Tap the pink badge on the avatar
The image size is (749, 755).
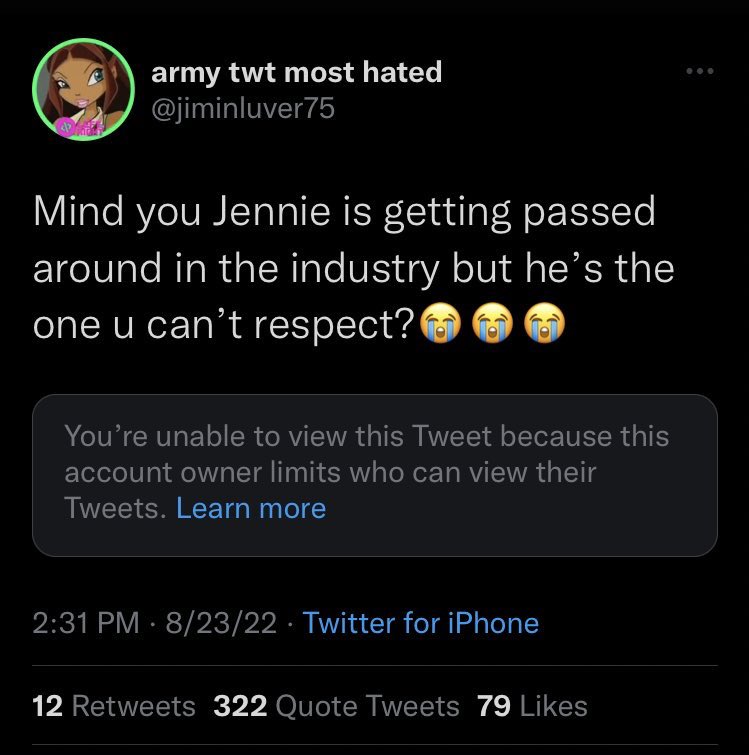67,127
